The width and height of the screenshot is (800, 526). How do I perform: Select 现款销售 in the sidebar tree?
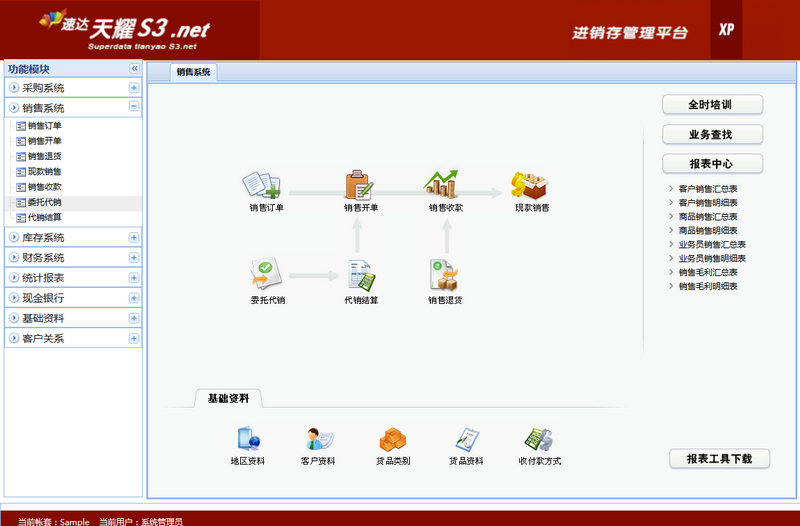point(44,172)
